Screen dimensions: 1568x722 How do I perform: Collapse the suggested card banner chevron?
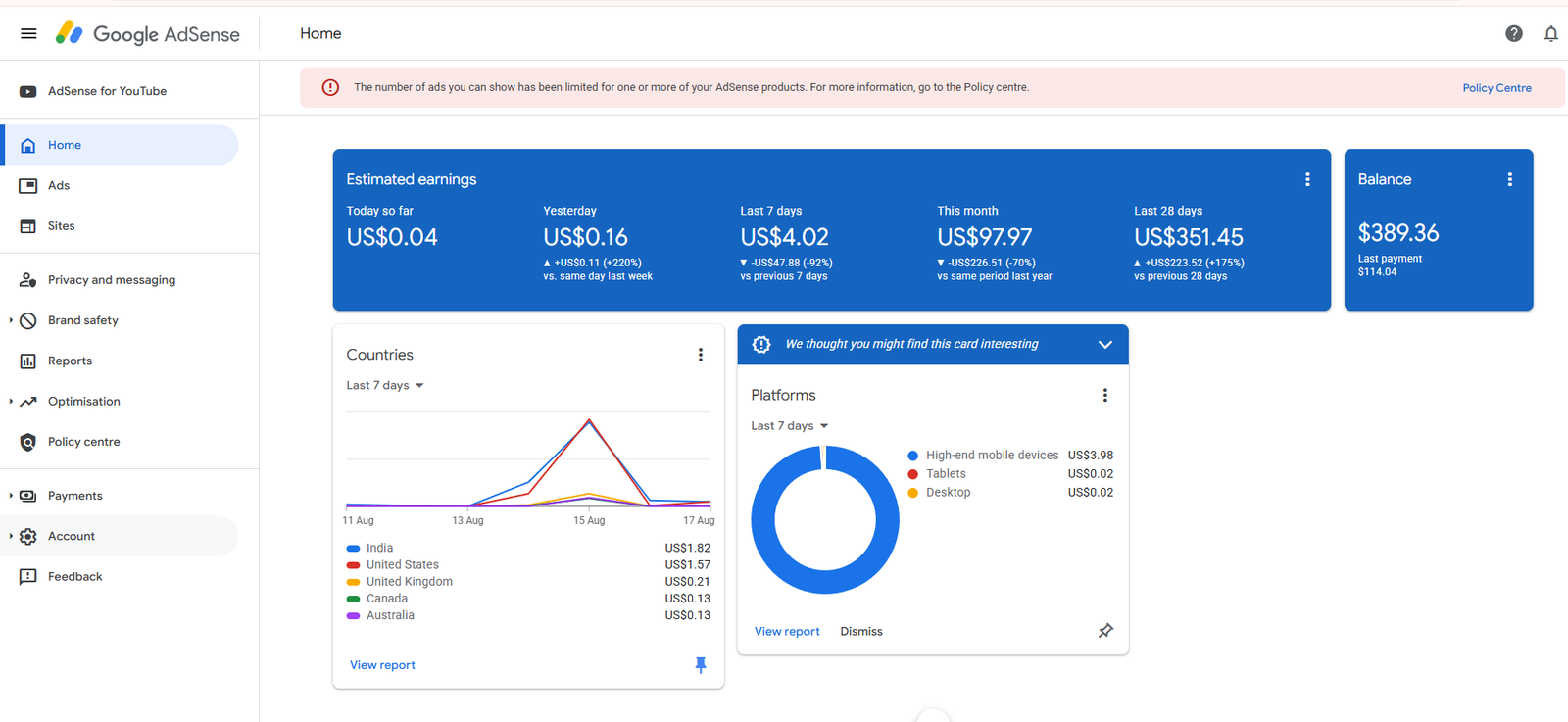[1105, 344]
